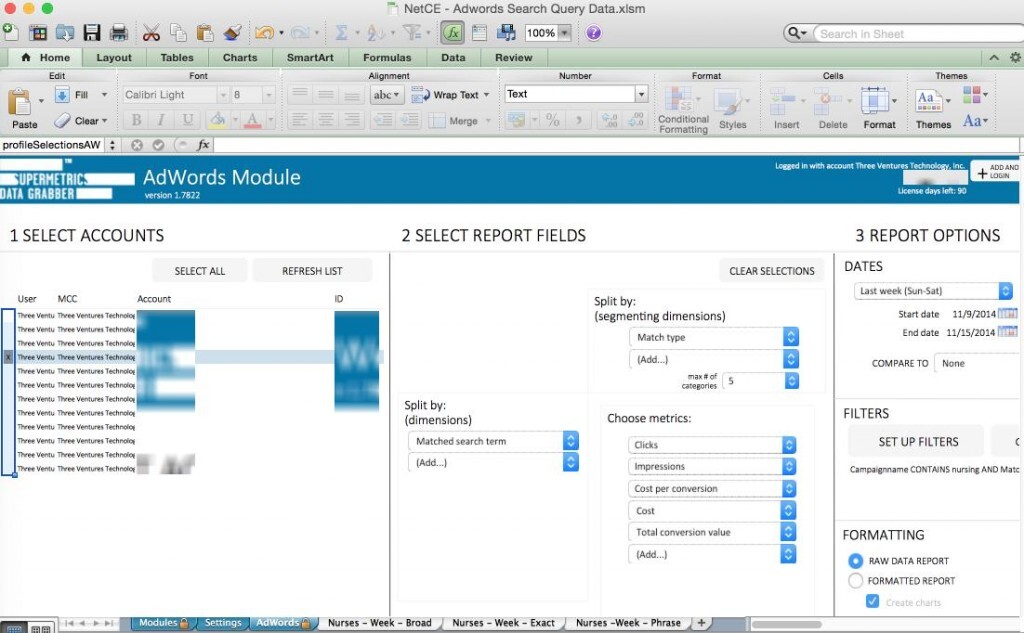1024x633 pixels.
Task: Open the Formulas ribbon tab
Action: point(387,57)
